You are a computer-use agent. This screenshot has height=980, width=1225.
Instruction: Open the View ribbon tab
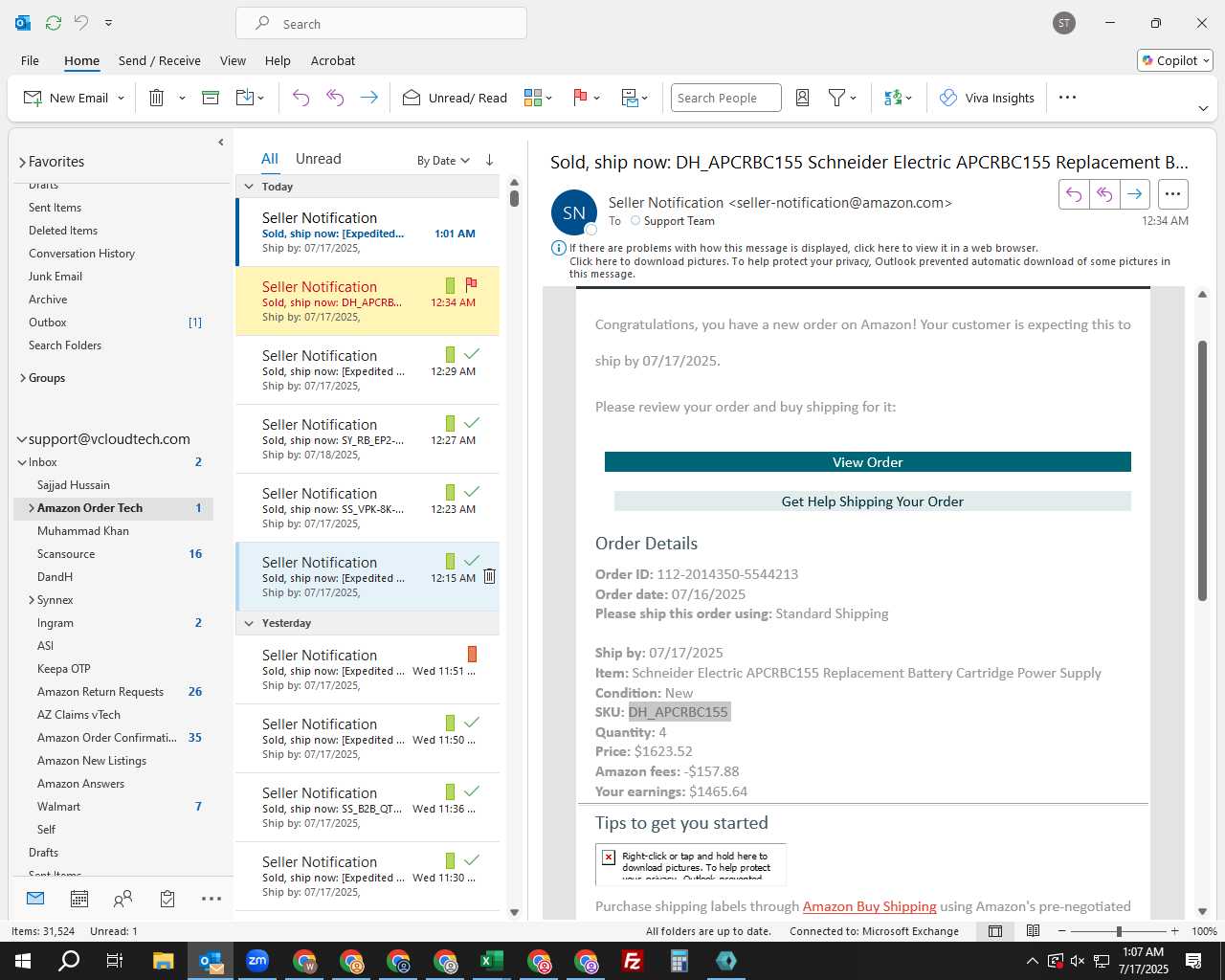tap(233, 60)
